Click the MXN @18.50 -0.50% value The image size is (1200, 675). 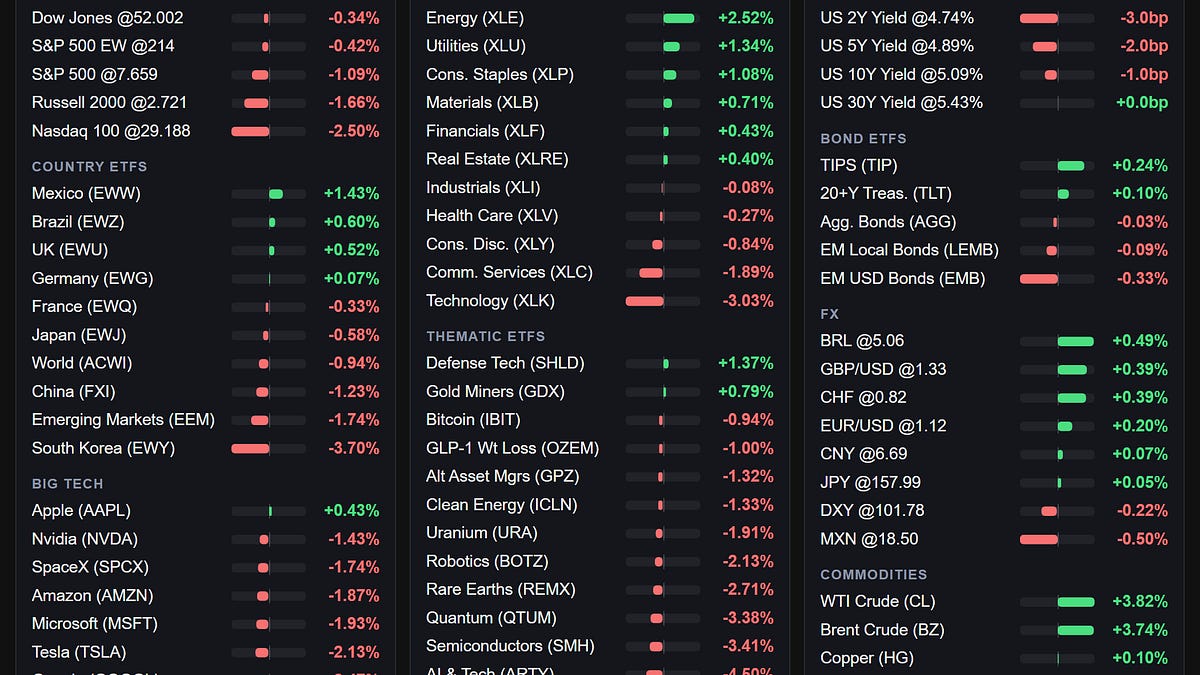pyautogui.click(x=1140, y=539)
